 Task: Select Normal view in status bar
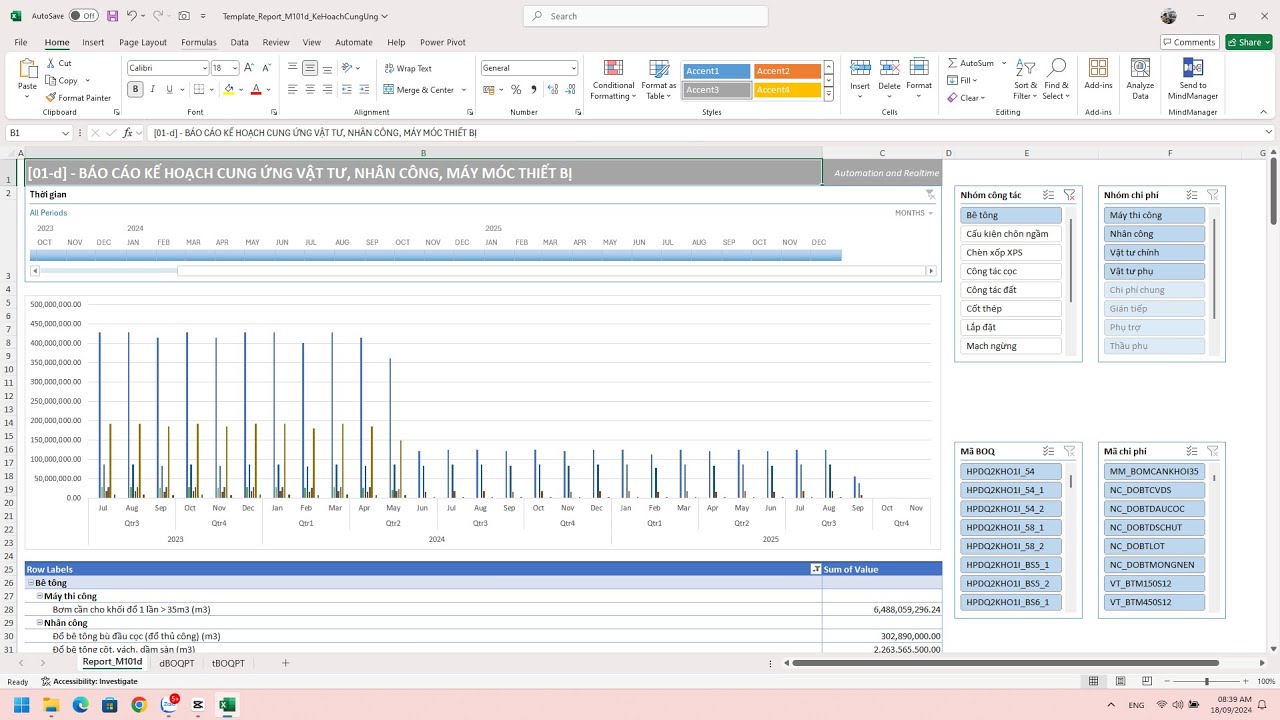1093,681
